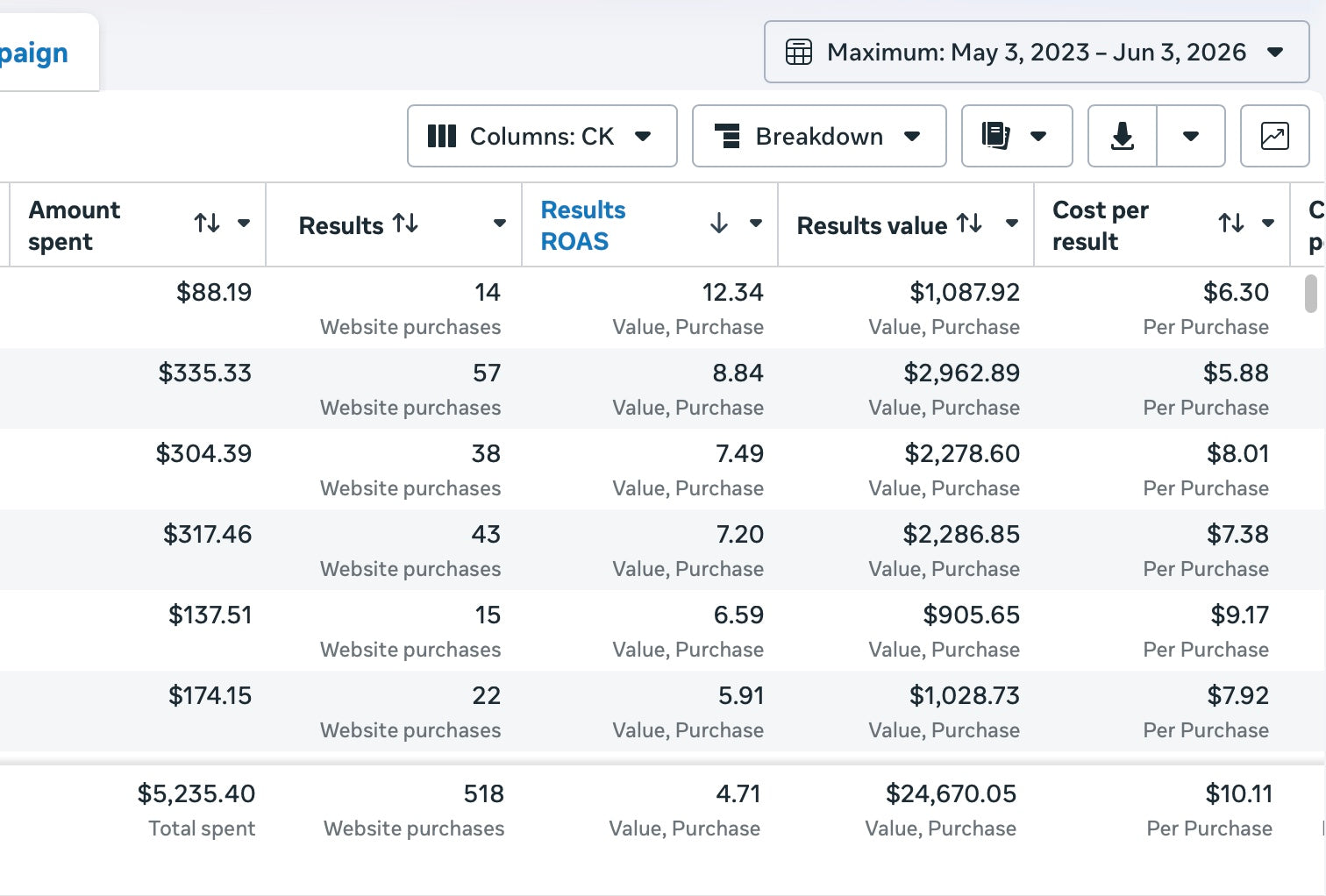
Task: Select the 518 total results value
Action: (x=484, y=793)
